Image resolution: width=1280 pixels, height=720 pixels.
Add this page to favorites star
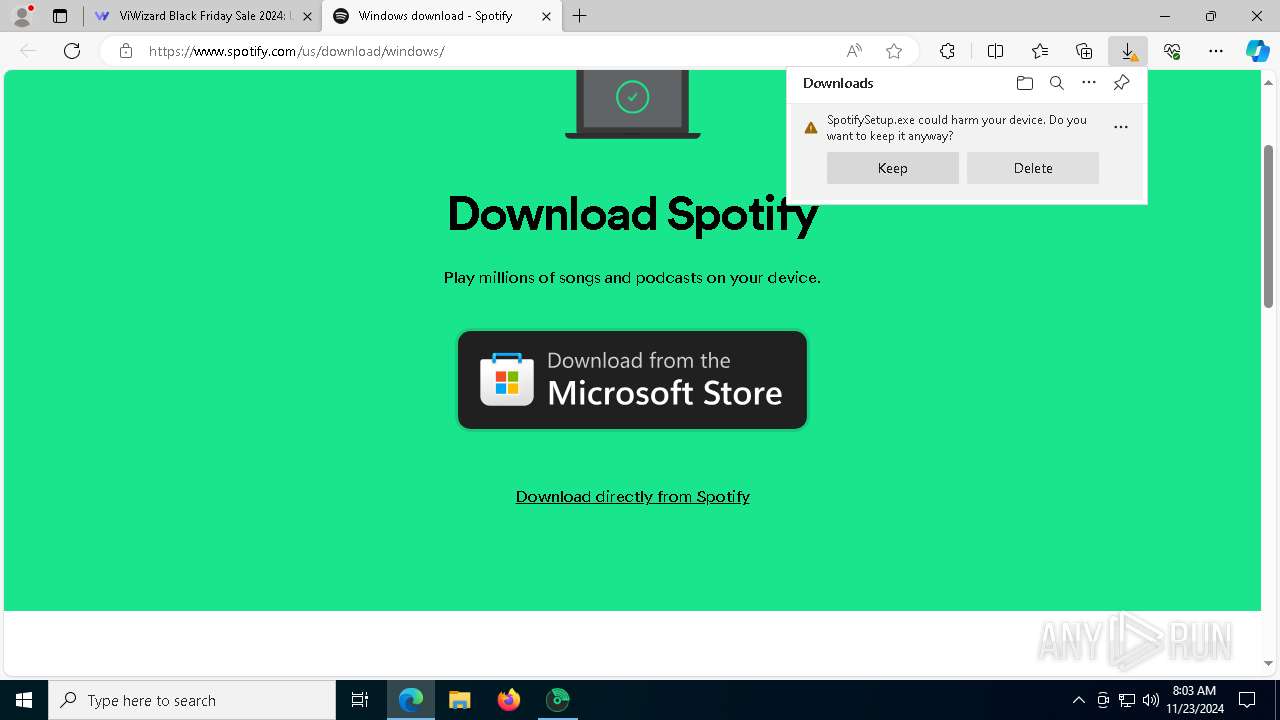(x=894, y=51)
